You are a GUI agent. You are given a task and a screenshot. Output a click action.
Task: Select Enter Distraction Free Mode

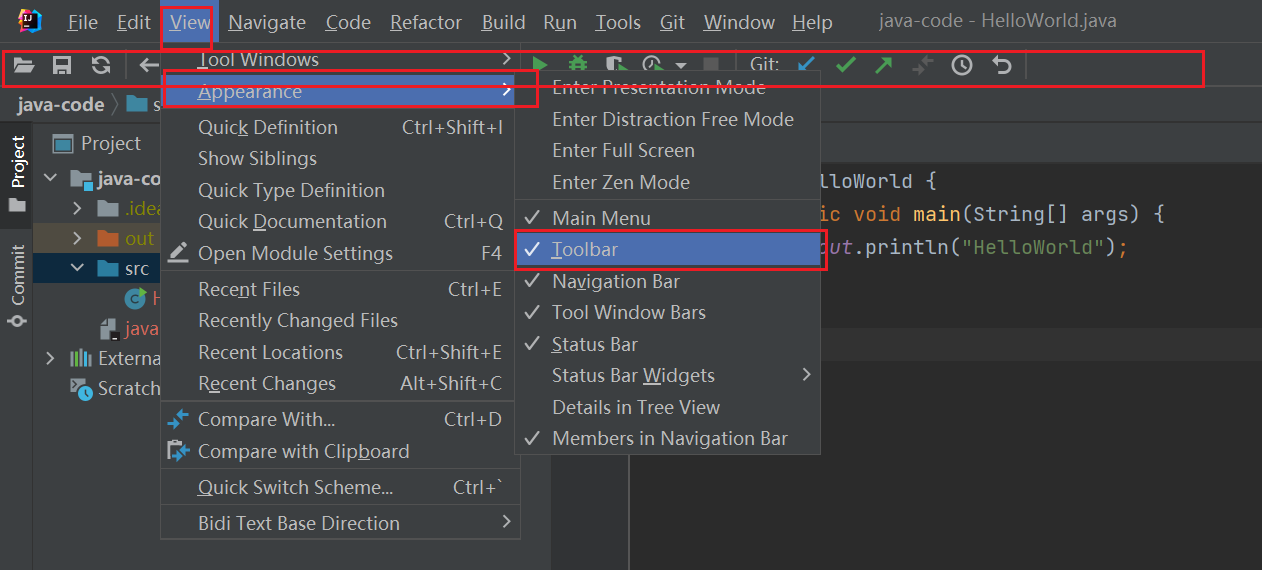click(672, 119)
